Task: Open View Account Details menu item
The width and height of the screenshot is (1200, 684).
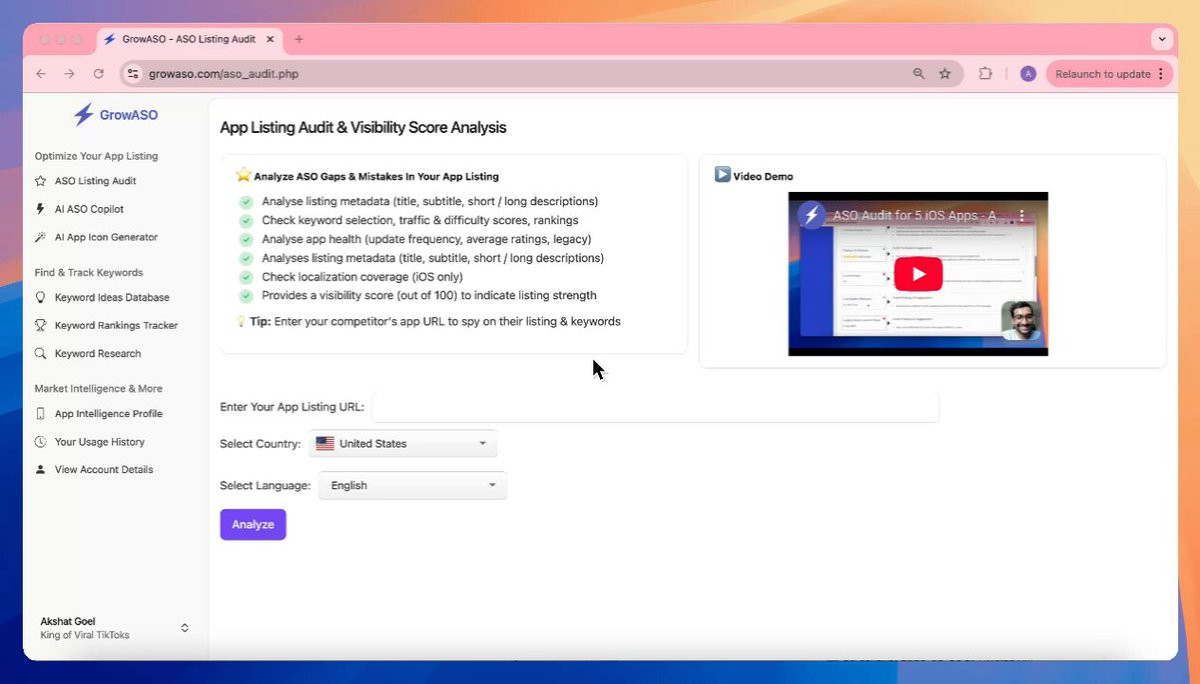Action: point(104,469)
